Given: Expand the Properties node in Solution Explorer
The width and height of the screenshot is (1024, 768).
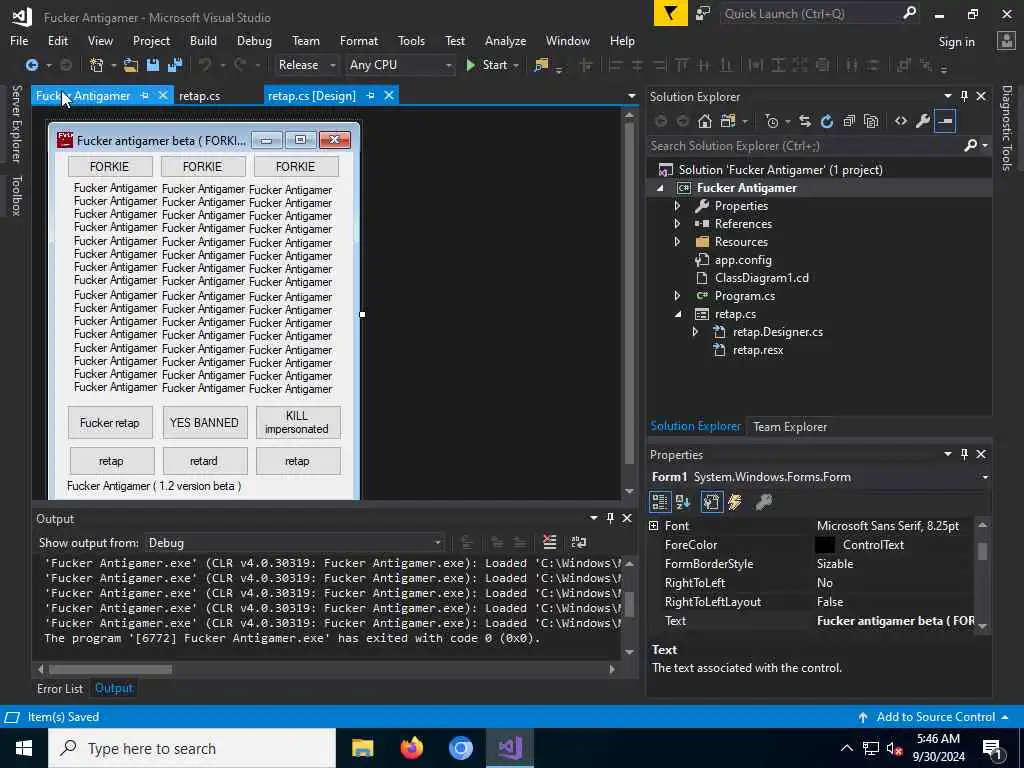Looking at the screenshot, I should click(x=677, y=206).
